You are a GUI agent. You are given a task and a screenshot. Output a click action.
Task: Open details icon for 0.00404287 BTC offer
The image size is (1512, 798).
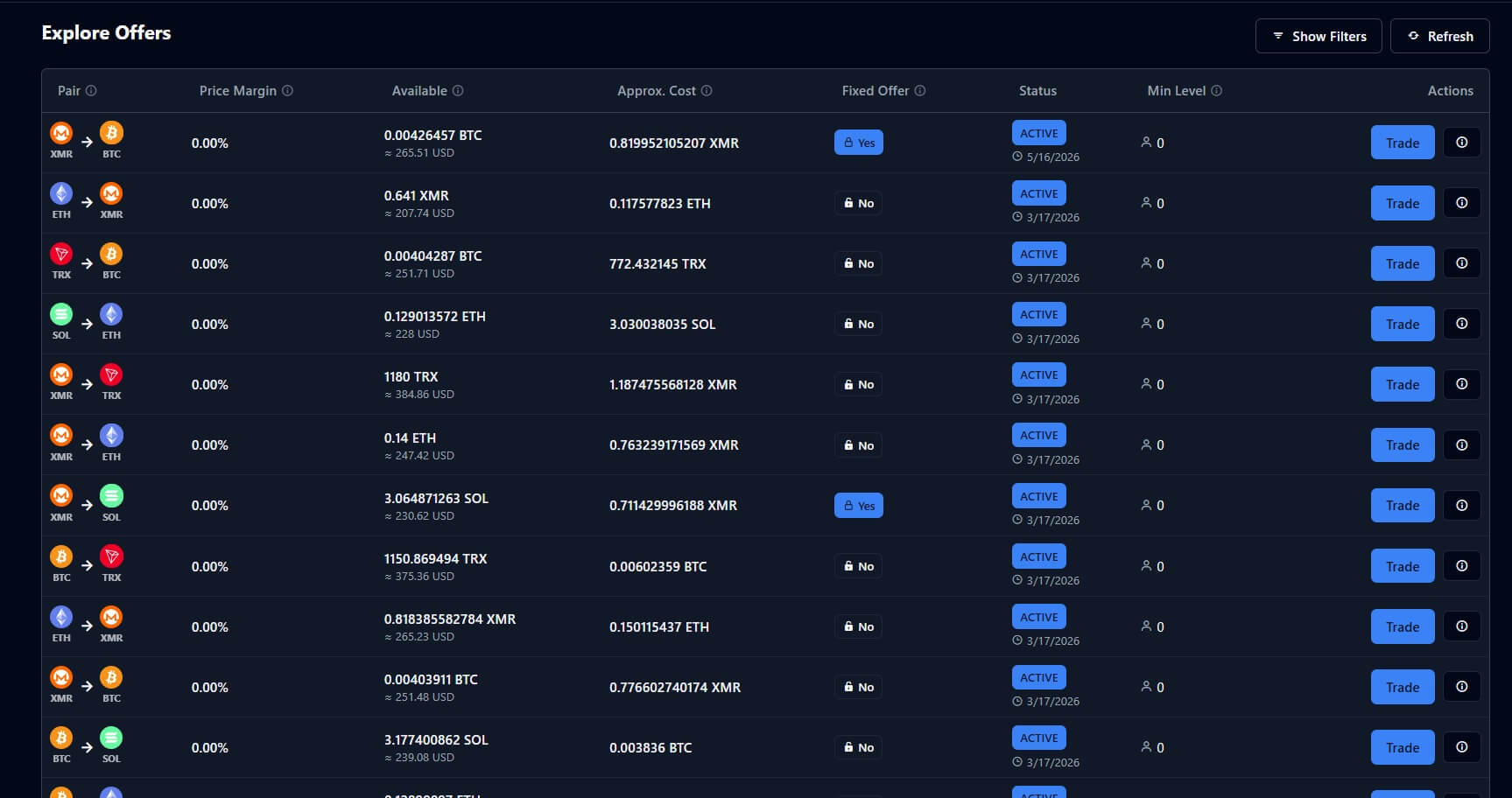[x=1462, y=263]
